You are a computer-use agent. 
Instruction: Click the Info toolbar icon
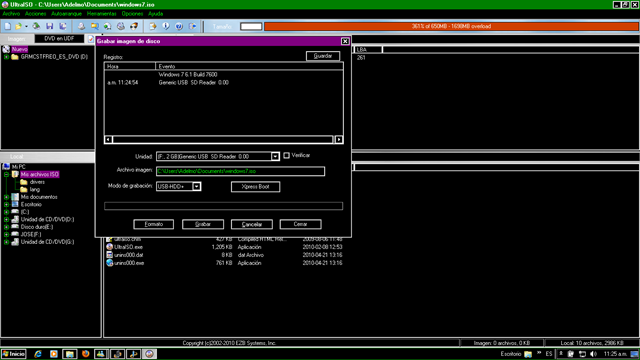tap(166, 26)
